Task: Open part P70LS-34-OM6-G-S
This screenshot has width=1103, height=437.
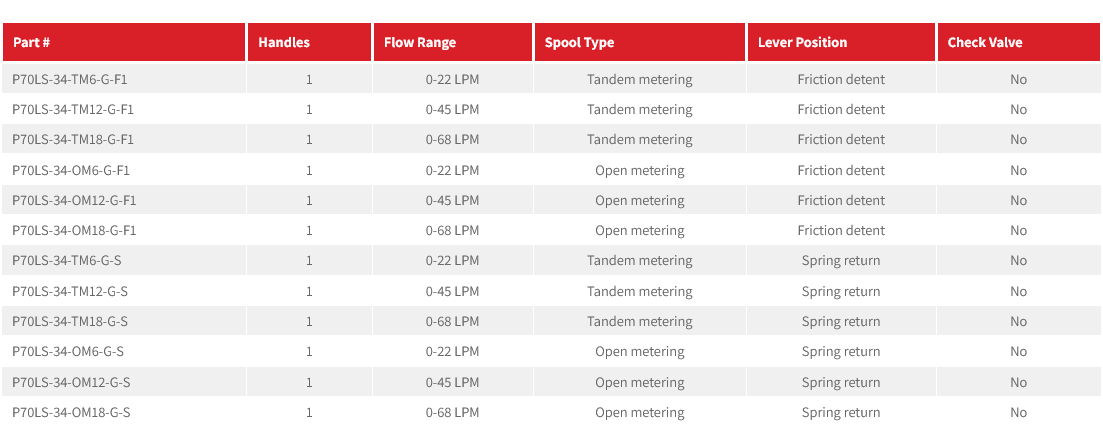Action: pyautogui.click(x=68, y=351)
